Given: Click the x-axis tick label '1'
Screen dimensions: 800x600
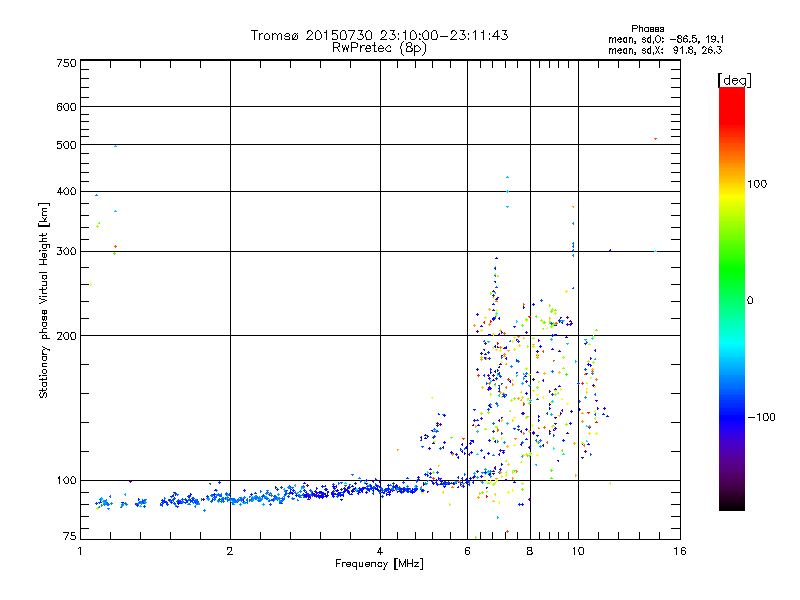Looking at the screenshot, I should click(80, 551).
